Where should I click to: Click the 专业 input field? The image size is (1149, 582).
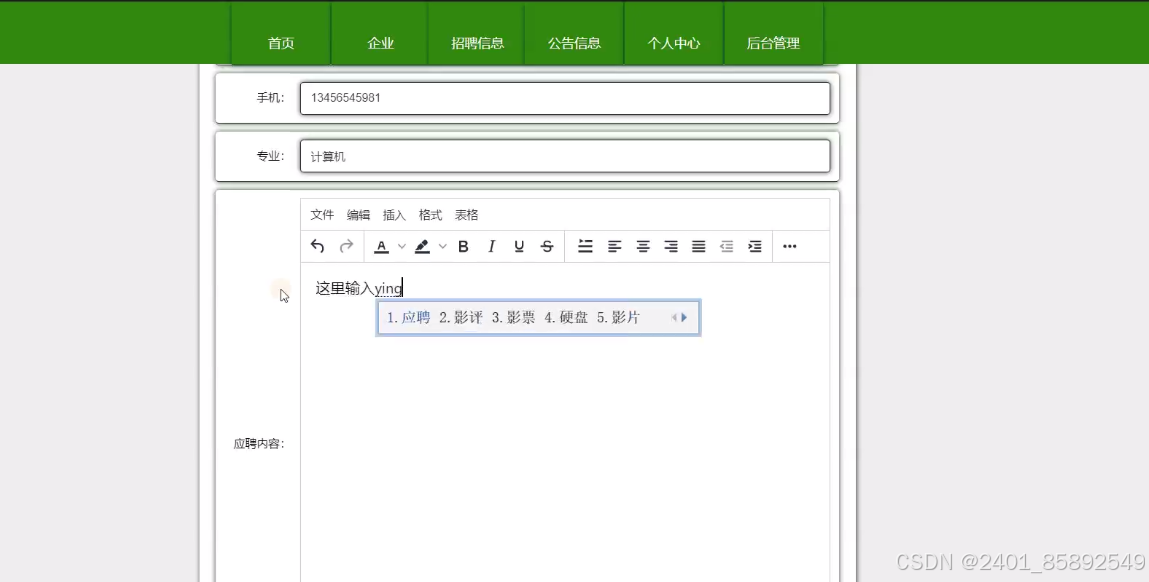[x=565, y=156]
